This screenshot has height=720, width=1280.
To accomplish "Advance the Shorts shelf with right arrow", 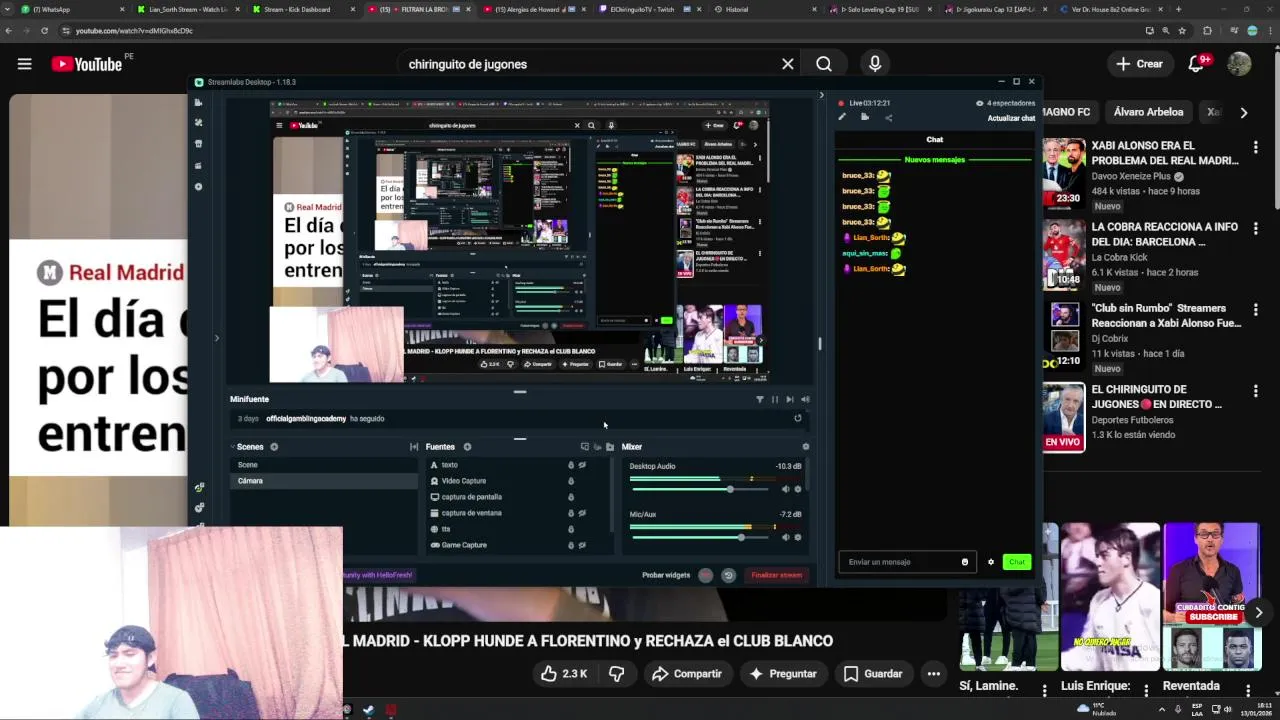I will pos(1258,613).
